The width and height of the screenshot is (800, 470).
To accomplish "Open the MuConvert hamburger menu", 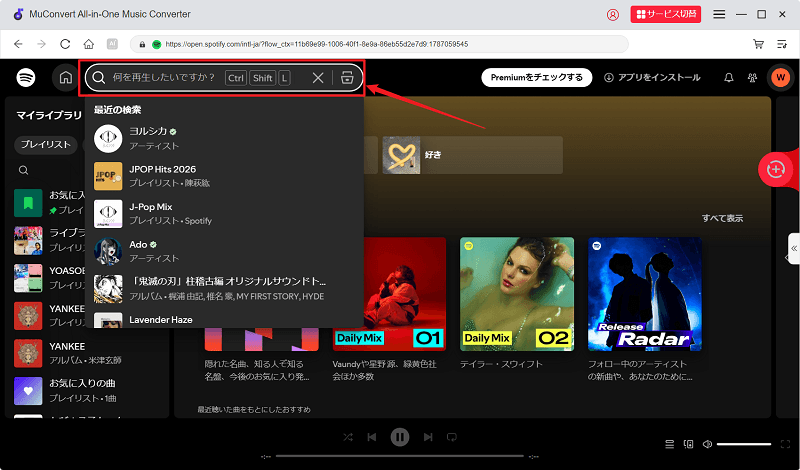I will pyautogui.click(x=719, y=14).
